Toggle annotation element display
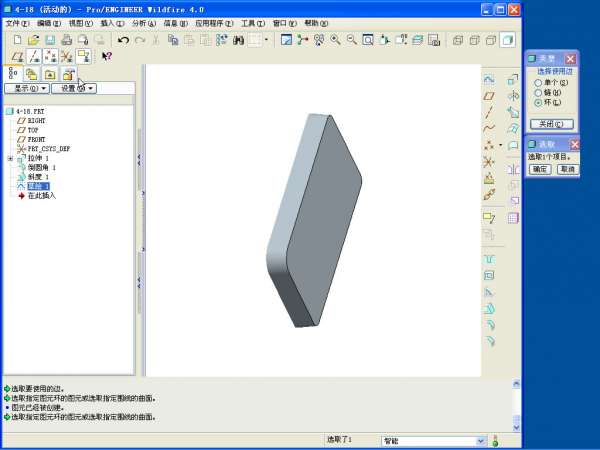 [x=83, y=56]
